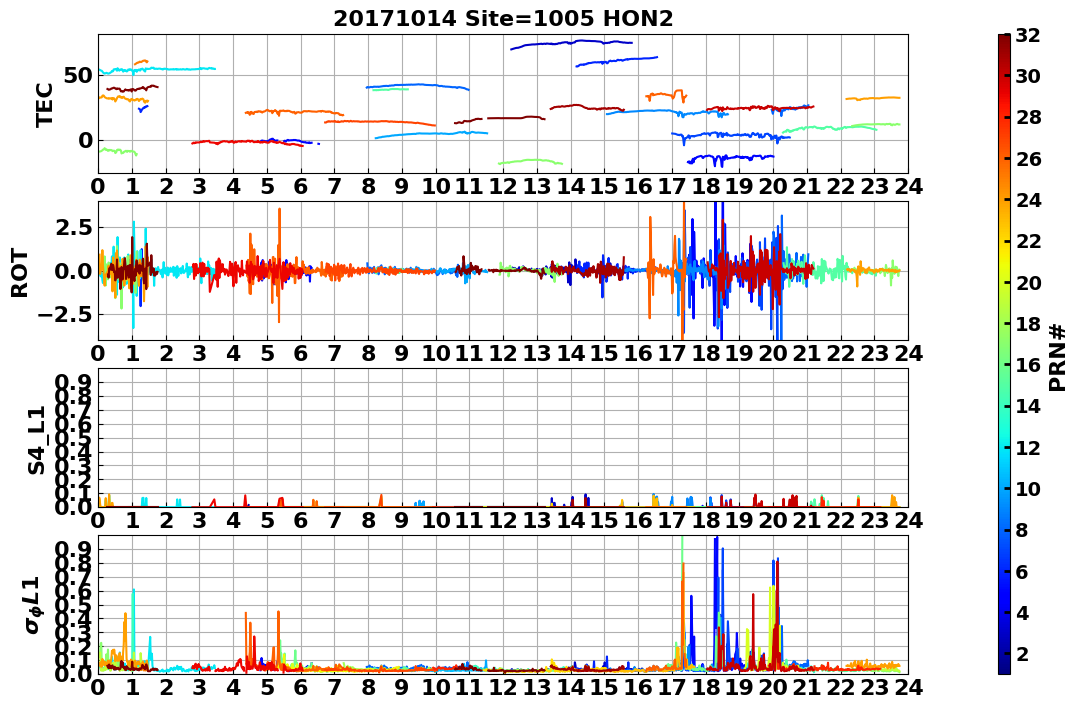Click the −2.5 tick on ROT axis
The image size is (1077, 709).
pyautogui.click(x=65, y=315)
